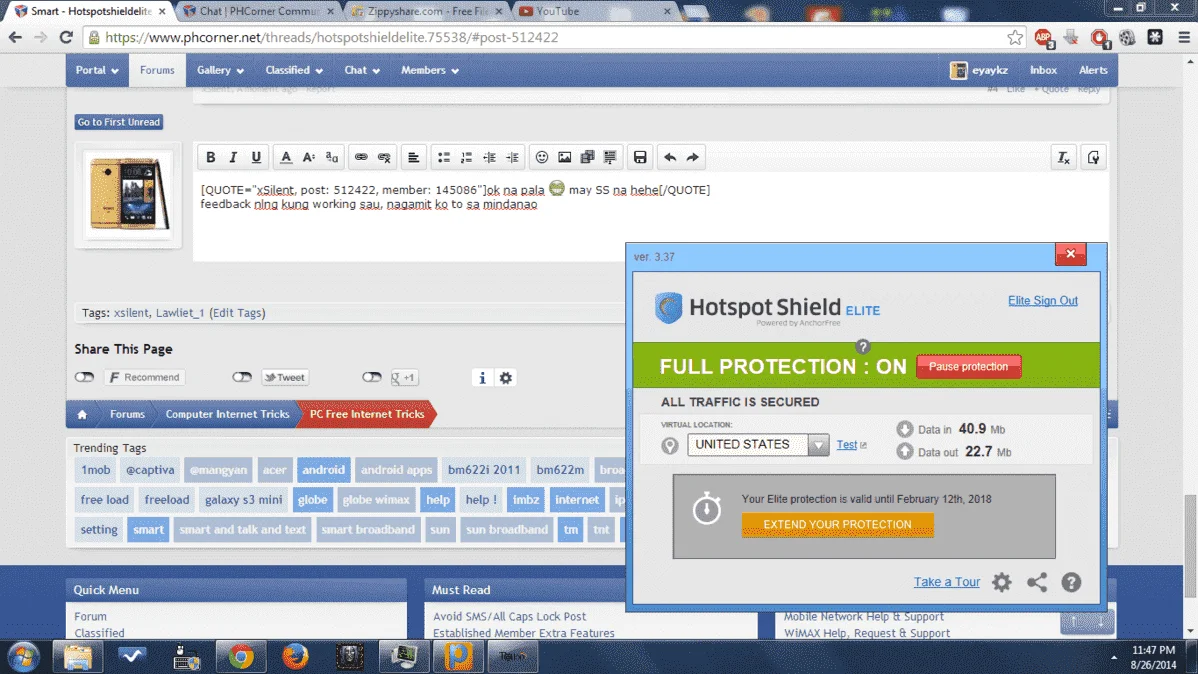
Task: Insert an image with the image icon
Action: click(x=565, y=157)
